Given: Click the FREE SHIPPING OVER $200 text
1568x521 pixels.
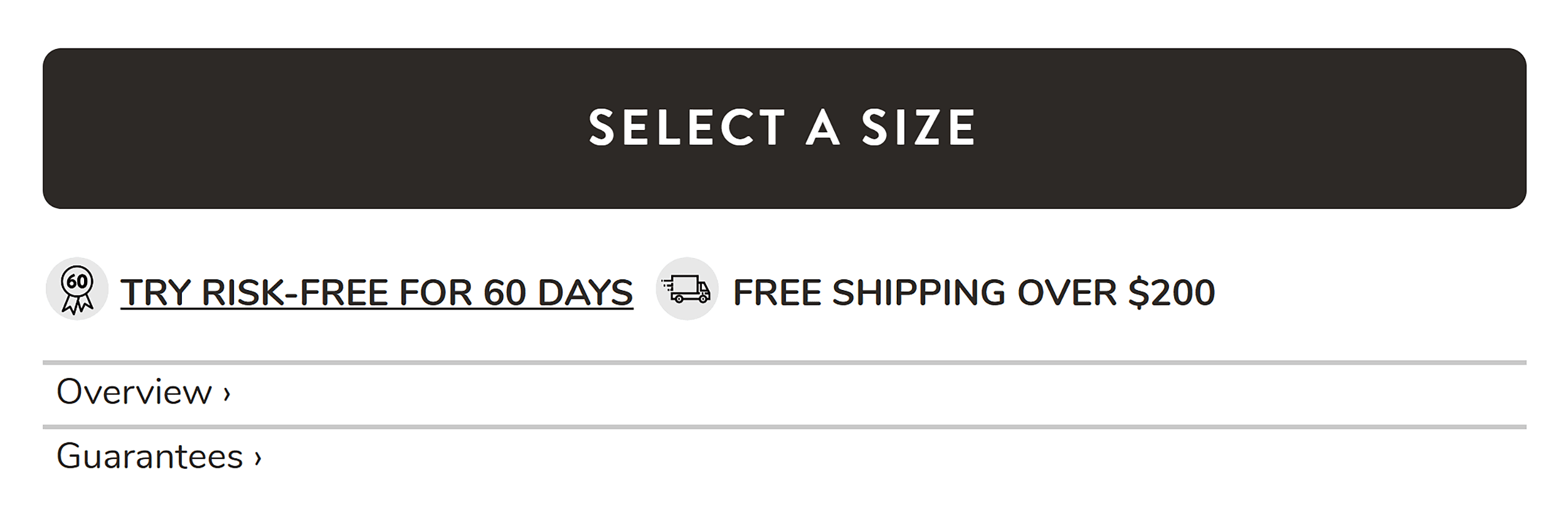Looking at the screenshot, I should pyautogui.click(x=973, y=293).
